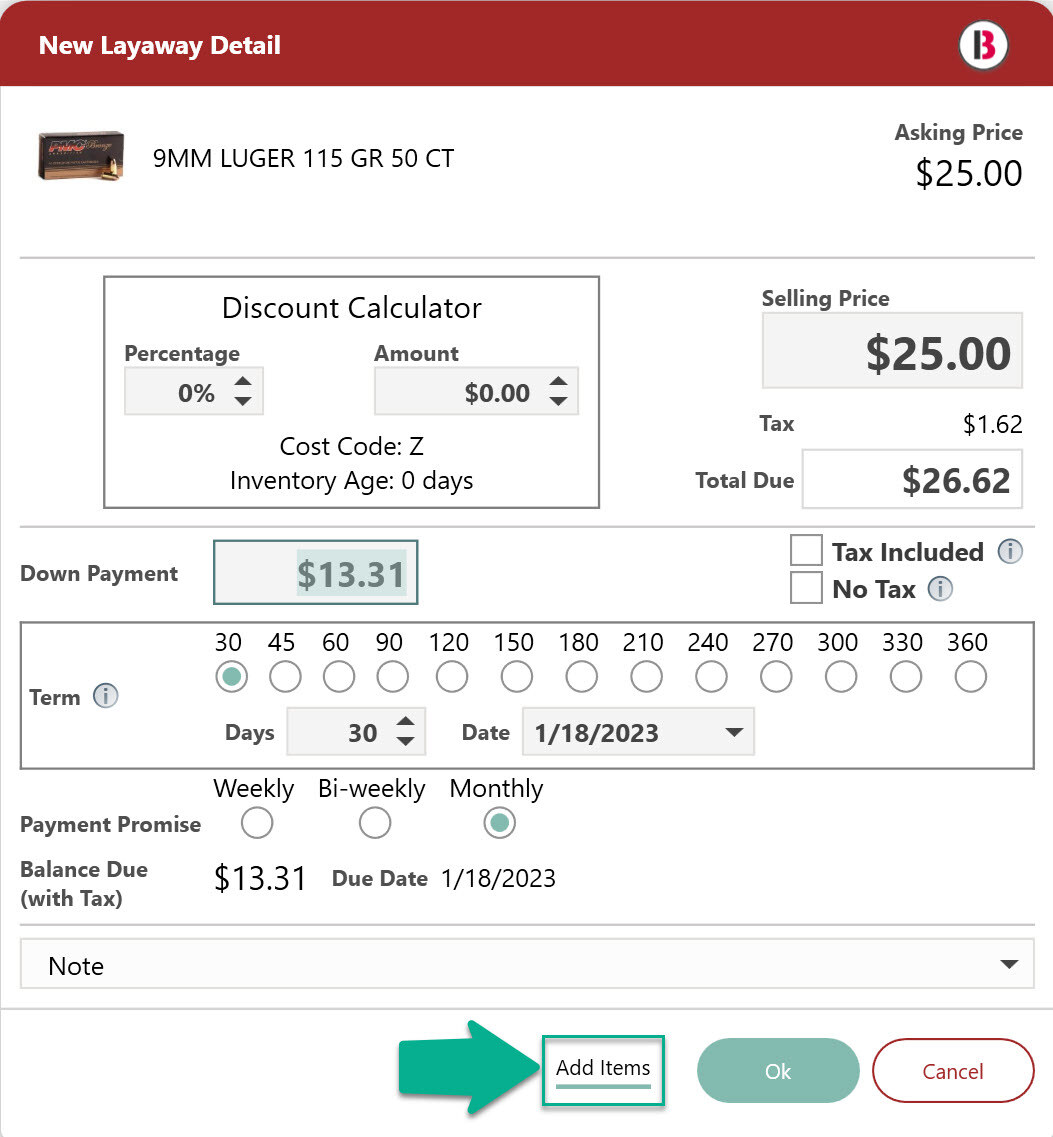
Task: Select the 360 day term option
Action: coord(969,677)
